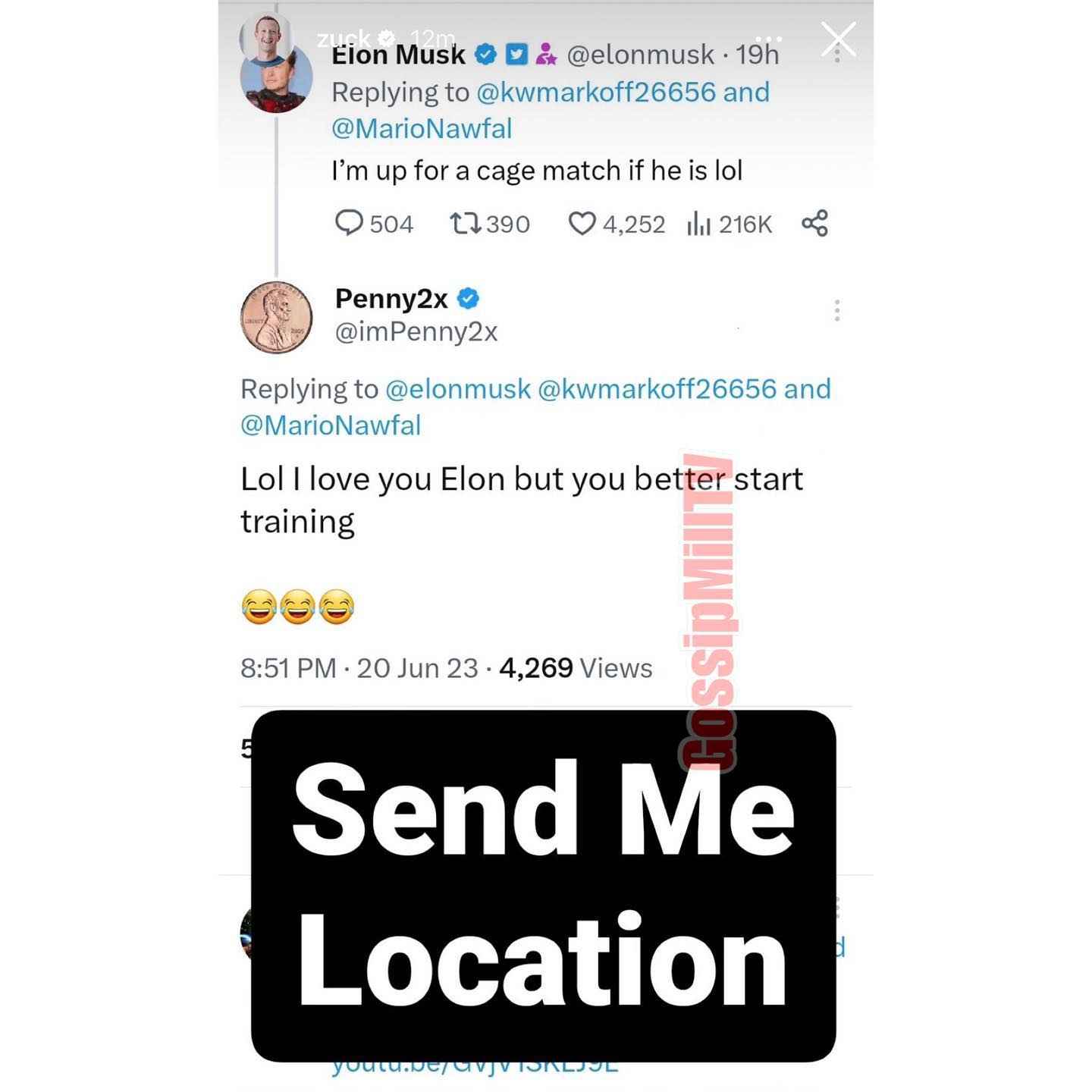Open @kwmarkoff26656 mention in Elon's reply line

(x=596, y=92)
